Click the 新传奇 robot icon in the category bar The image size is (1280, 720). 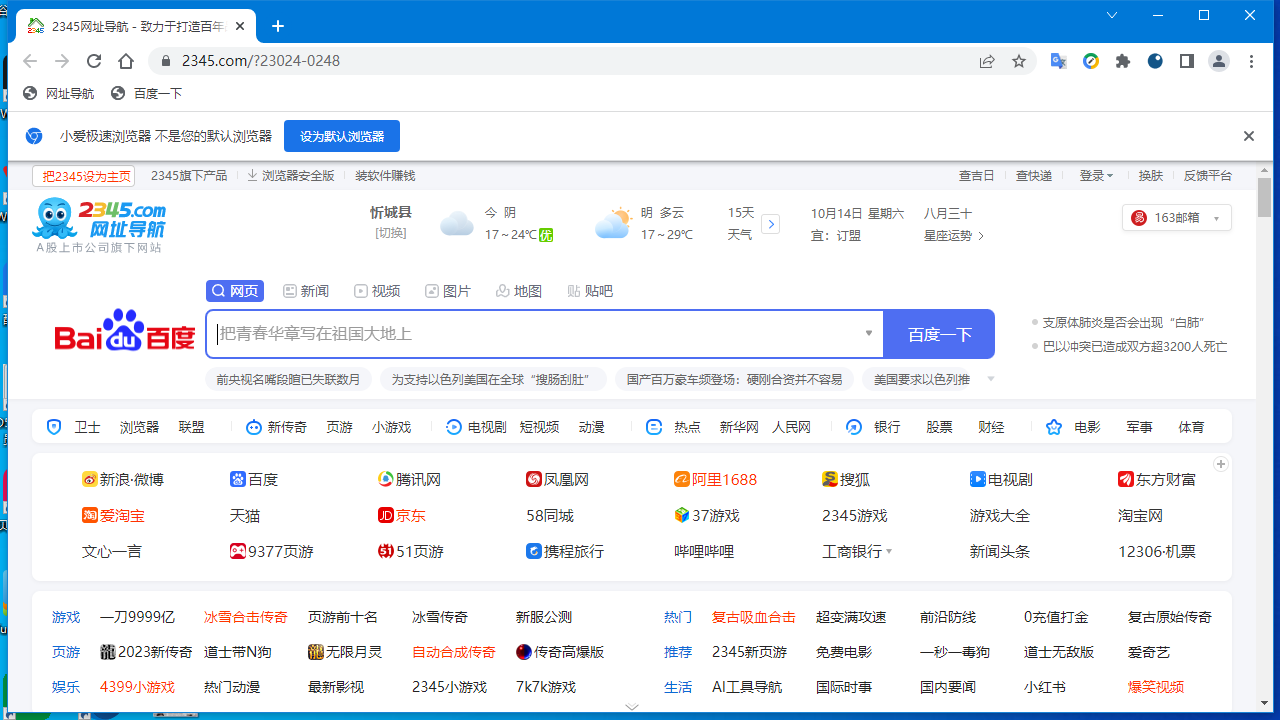pyautogui.click(x=253, y=427)
